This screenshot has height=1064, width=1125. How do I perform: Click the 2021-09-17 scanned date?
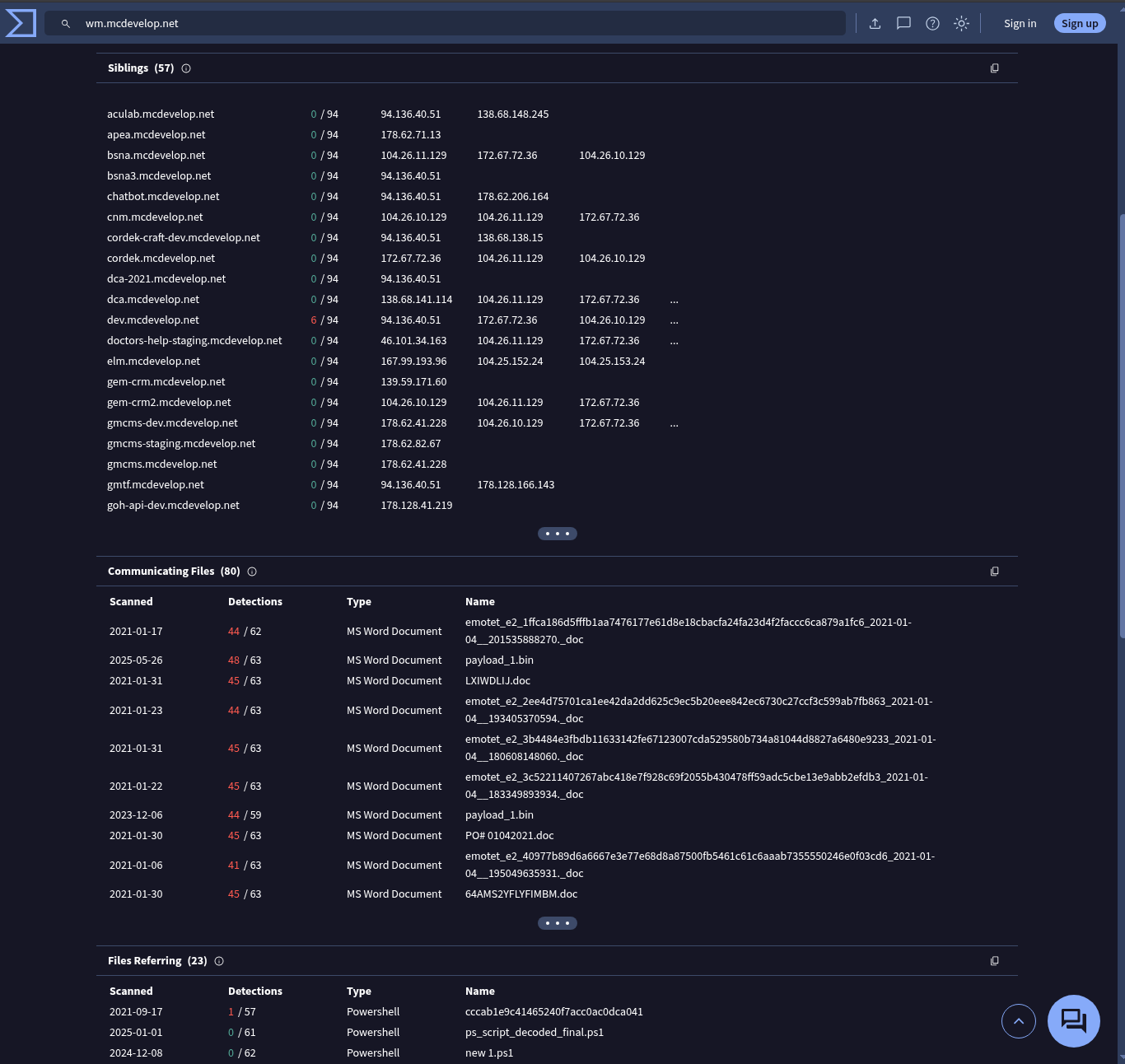point(136,1012)
